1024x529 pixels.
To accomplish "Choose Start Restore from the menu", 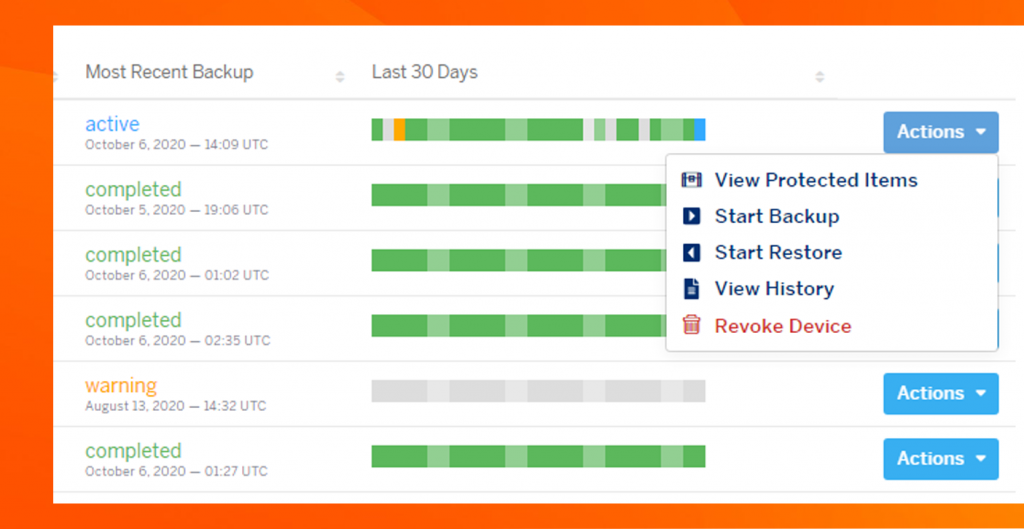I will (778, 252).
